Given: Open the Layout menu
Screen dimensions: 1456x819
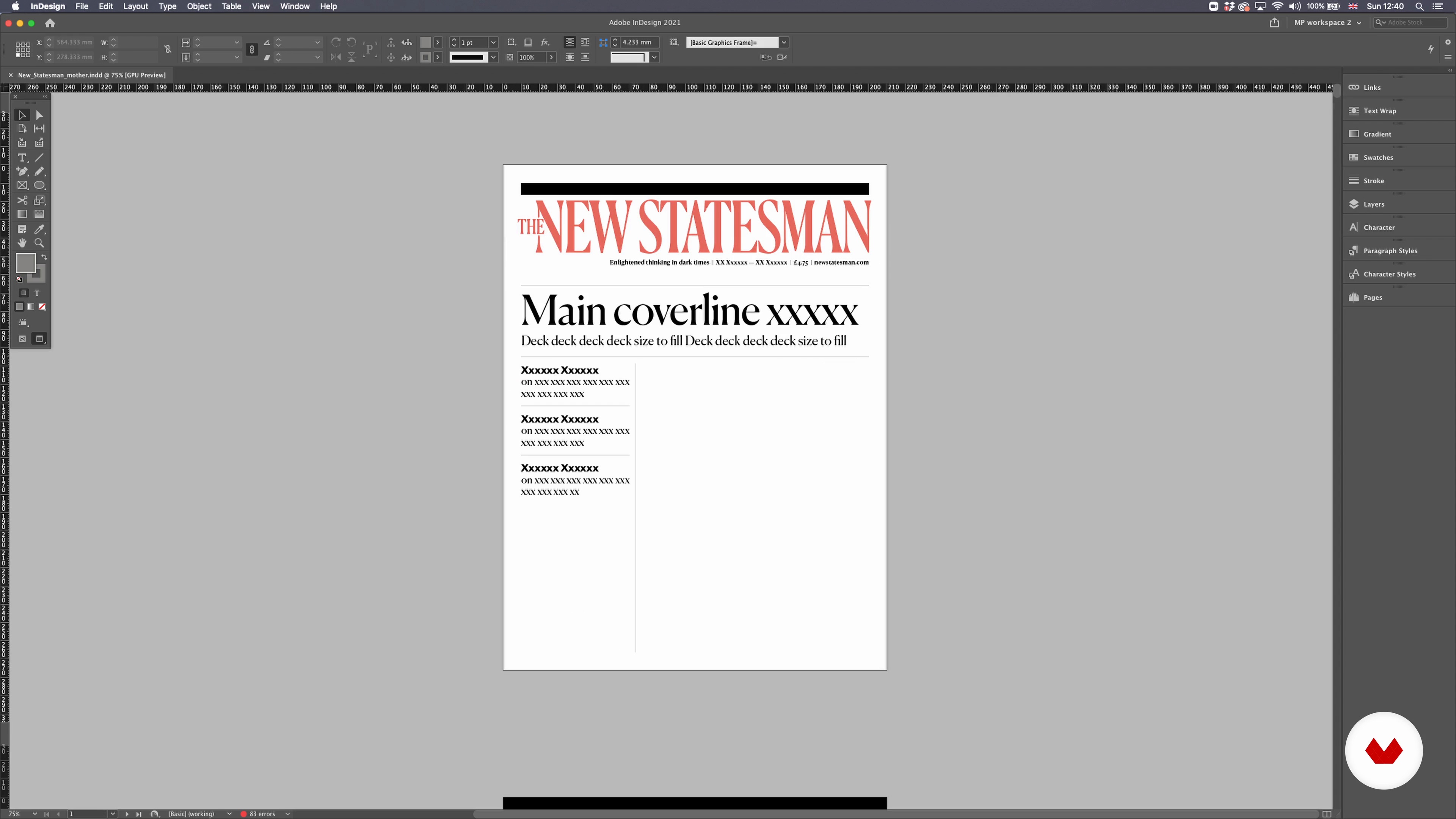Looking at the screenshot, I should coord(136,6).
